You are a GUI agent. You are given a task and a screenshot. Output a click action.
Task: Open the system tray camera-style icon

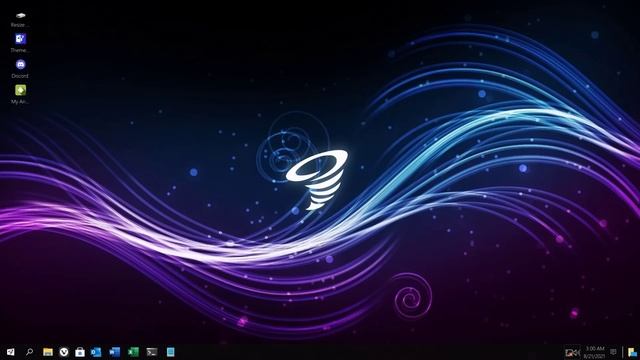click(572, 352)
